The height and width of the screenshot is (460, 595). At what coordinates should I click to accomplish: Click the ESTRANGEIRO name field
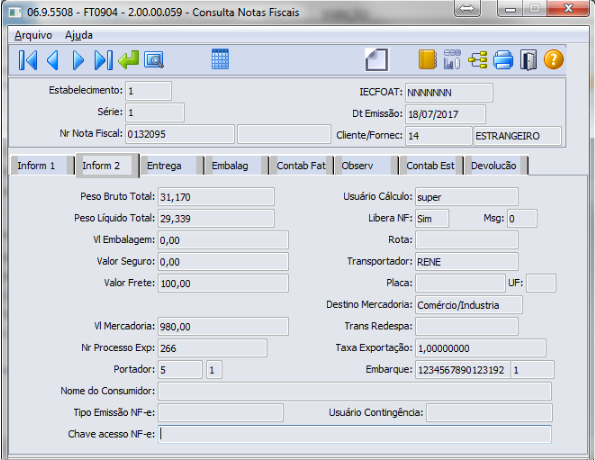pyautogui.click(x=518, y=136)
